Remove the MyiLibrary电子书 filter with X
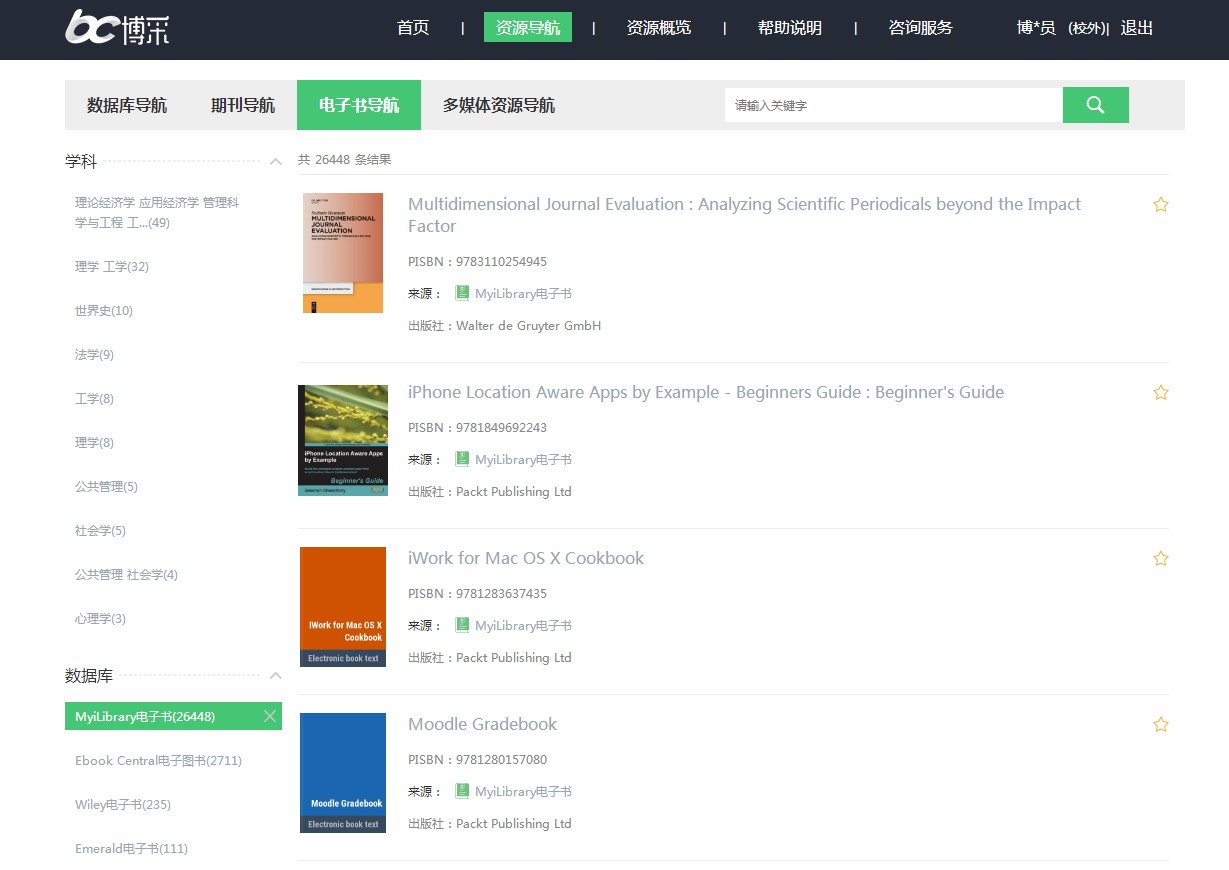Image resolution: width=1229 pixels, height=870 pixels. pyautogui.click(x=269, y=716)
